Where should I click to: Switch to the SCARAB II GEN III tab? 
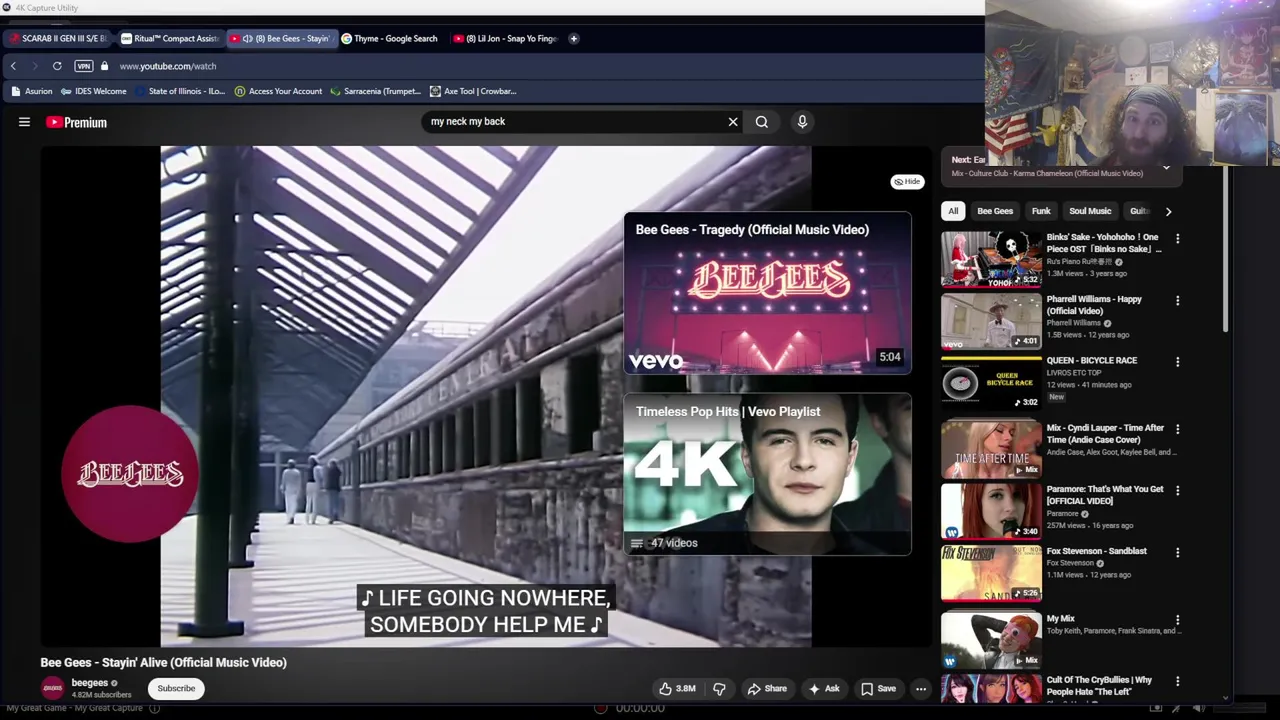58,39
